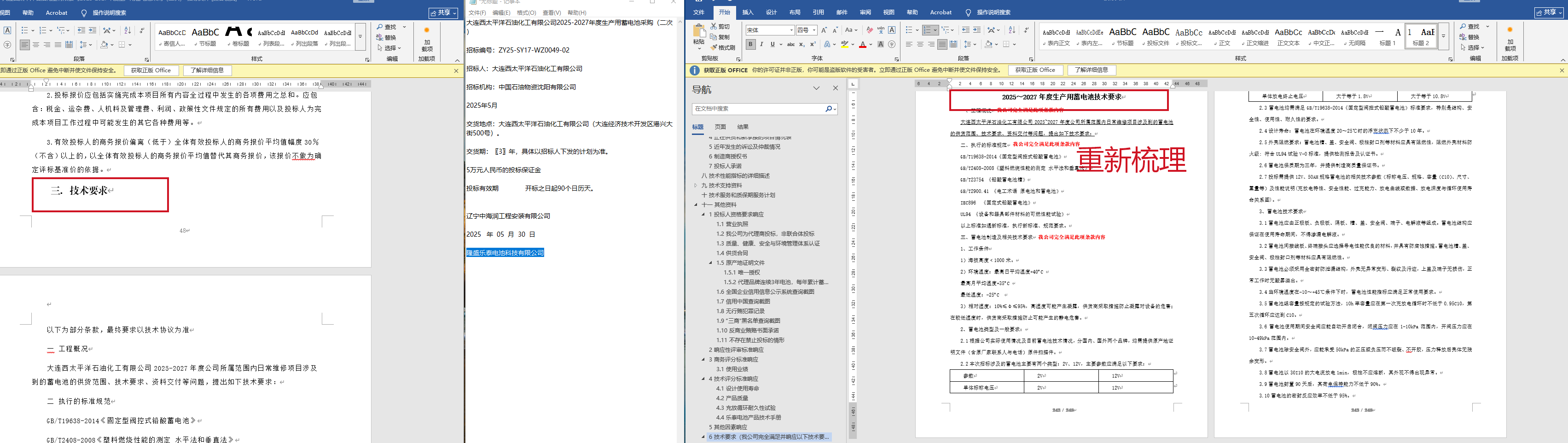Click 了解详细信息 in the left Word window
This screenshot has height=443, width=1568.
coord(207,70)
